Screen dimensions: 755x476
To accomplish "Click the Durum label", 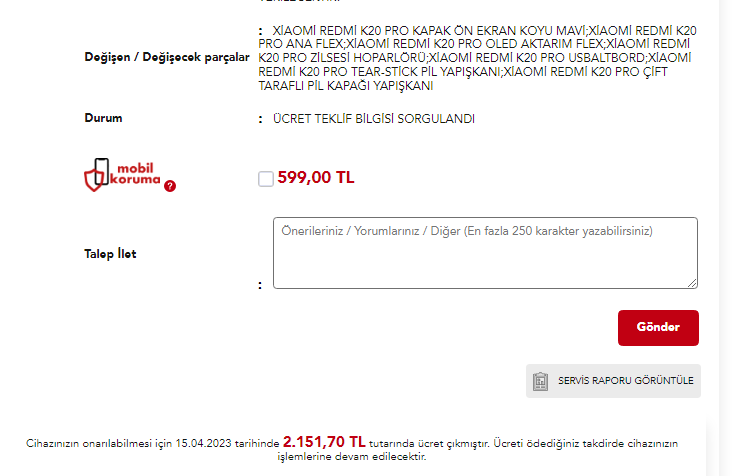I will (x=103, y=118).
